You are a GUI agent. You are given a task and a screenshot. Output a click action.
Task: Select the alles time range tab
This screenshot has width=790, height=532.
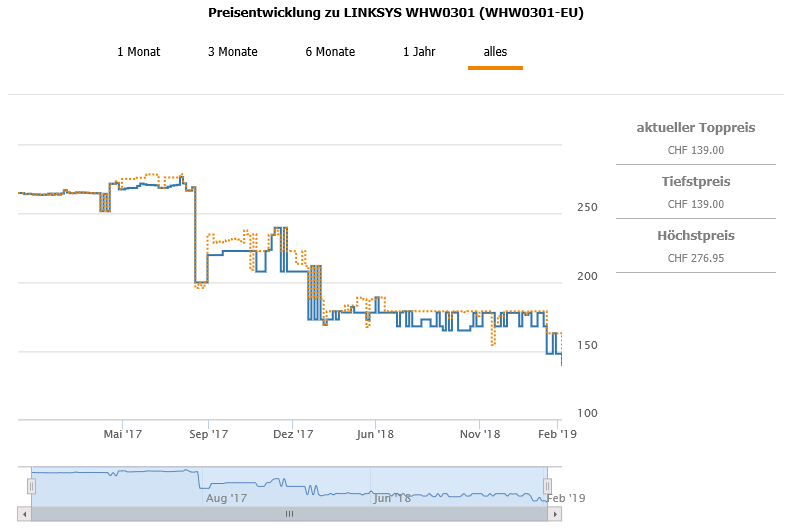tap(495, 52)
